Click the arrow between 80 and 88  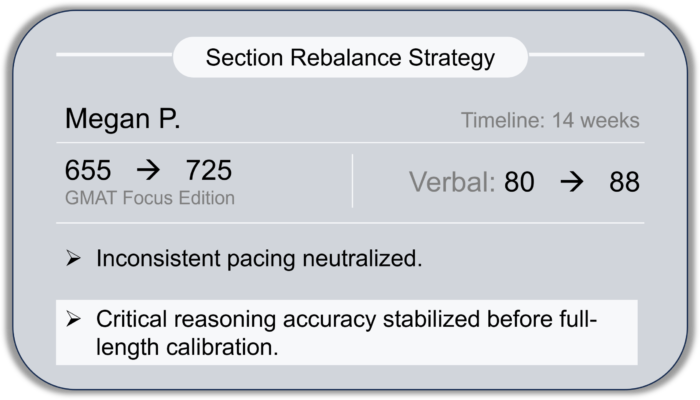[x=571, y=183]
